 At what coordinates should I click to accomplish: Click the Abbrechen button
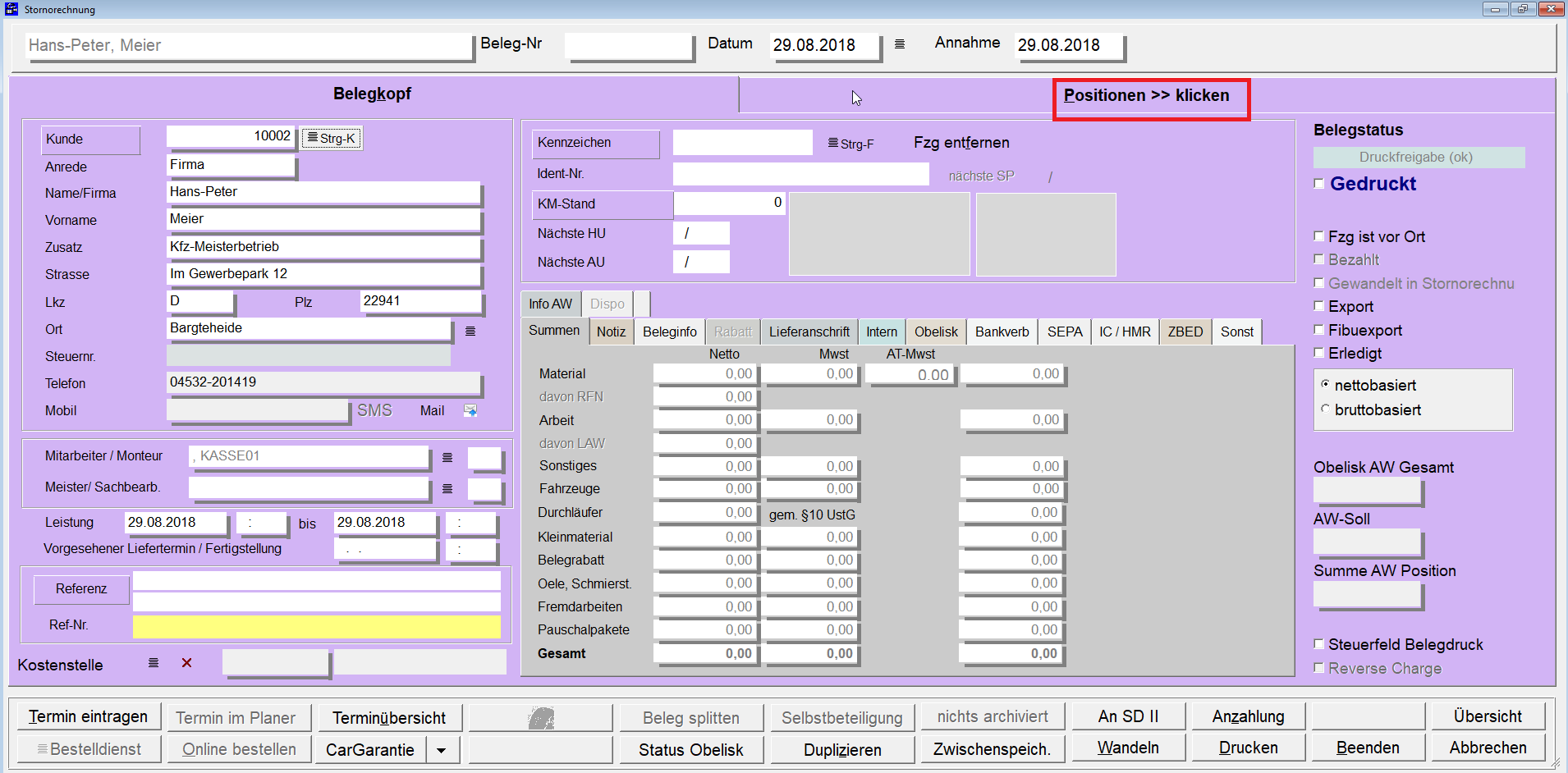pos(1488,748)
